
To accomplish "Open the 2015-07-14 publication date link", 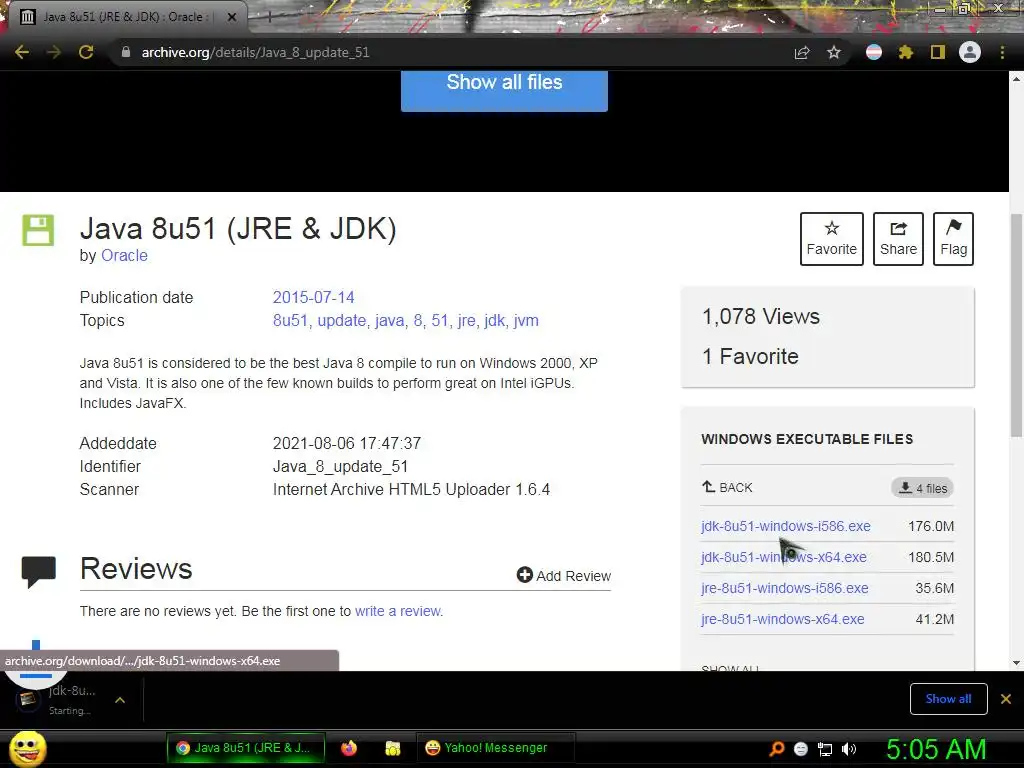I will (313, 297).
